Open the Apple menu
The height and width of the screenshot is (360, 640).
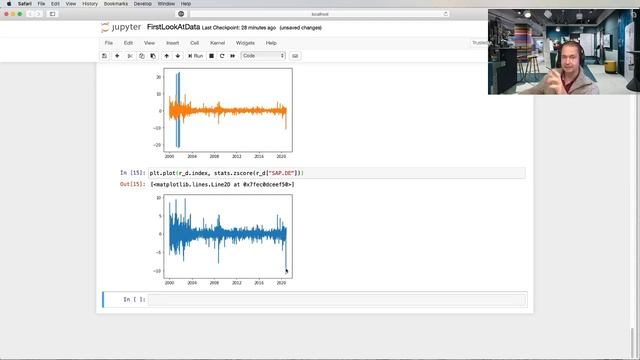pos(9,4)
